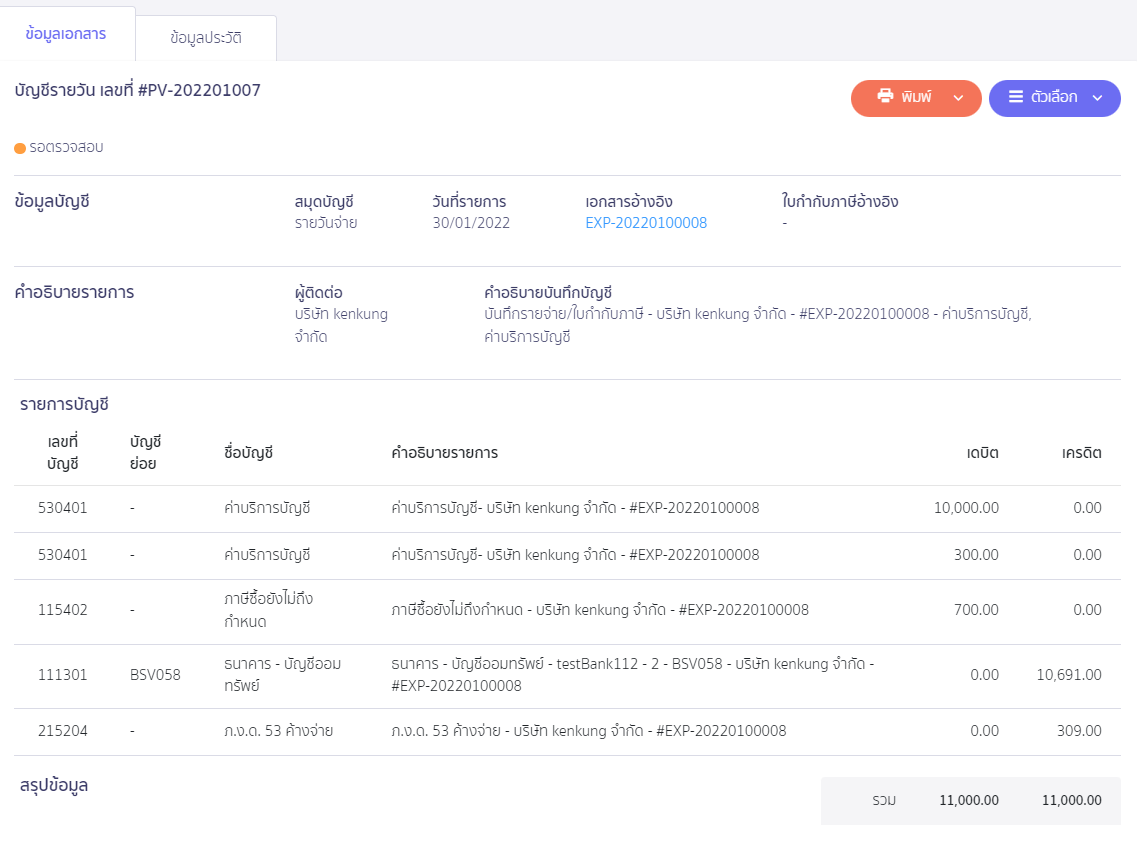Click the รายการบัญชี section heading
The width and height of the screenshot is (1137, 848).
click(64, 405)
